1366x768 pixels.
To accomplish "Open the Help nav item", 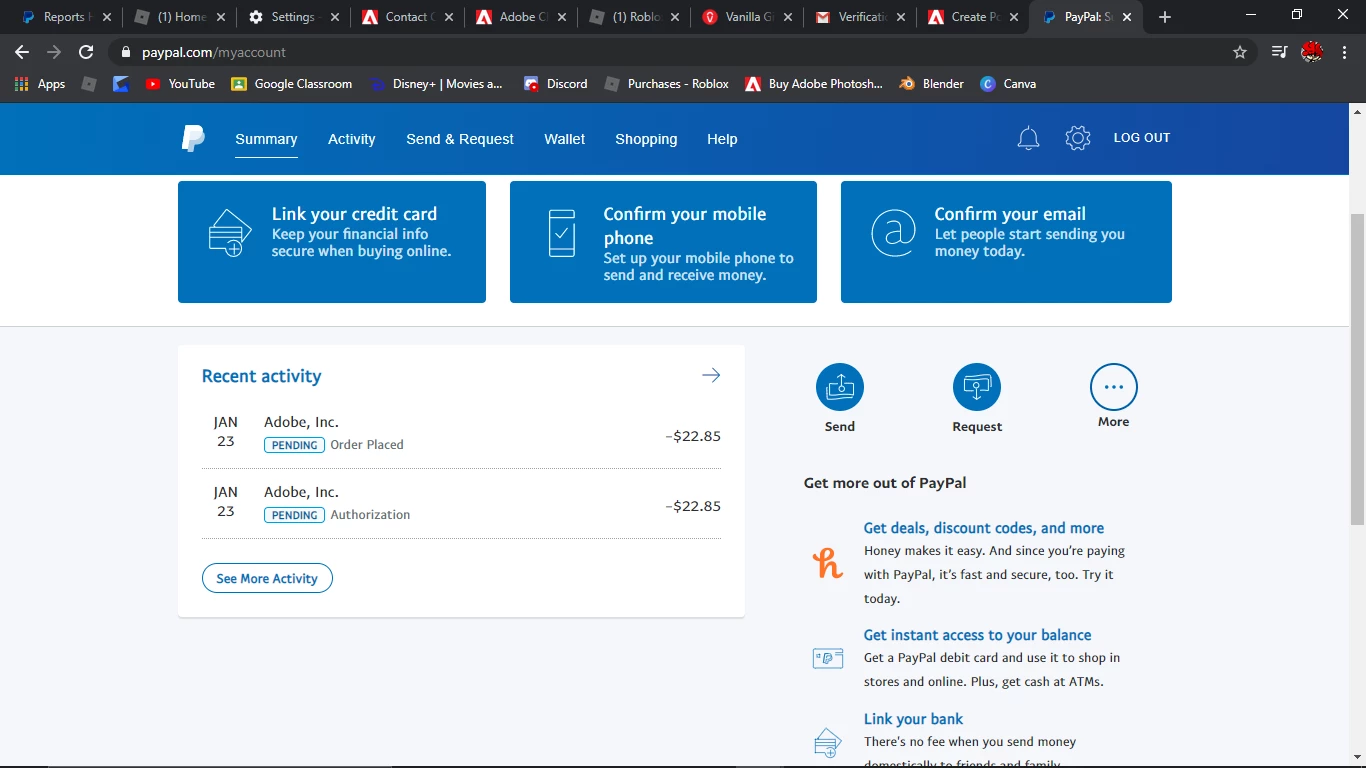I will coord(722,139).
